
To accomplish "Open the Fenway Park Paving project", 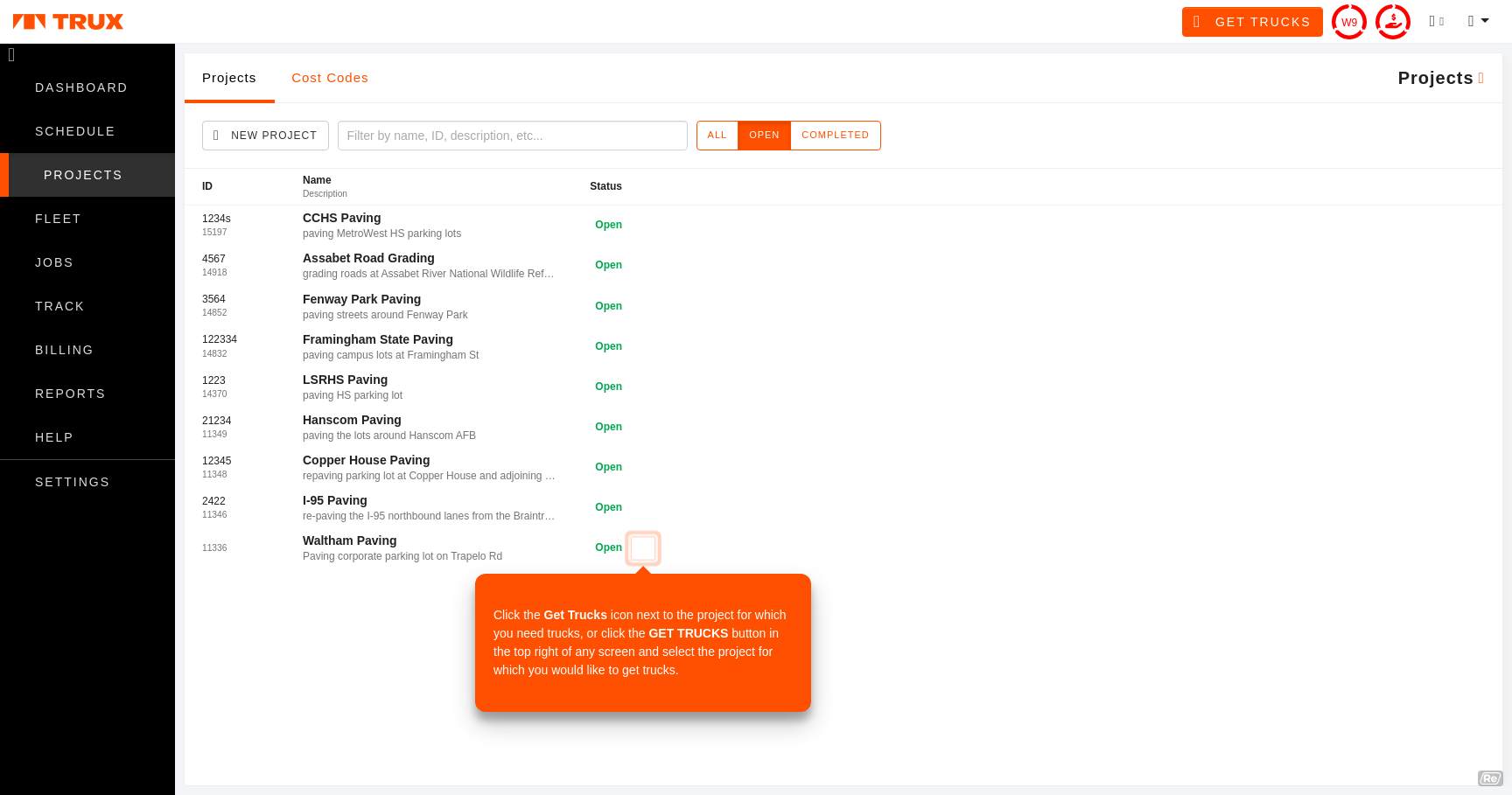I will coord(361,299).
